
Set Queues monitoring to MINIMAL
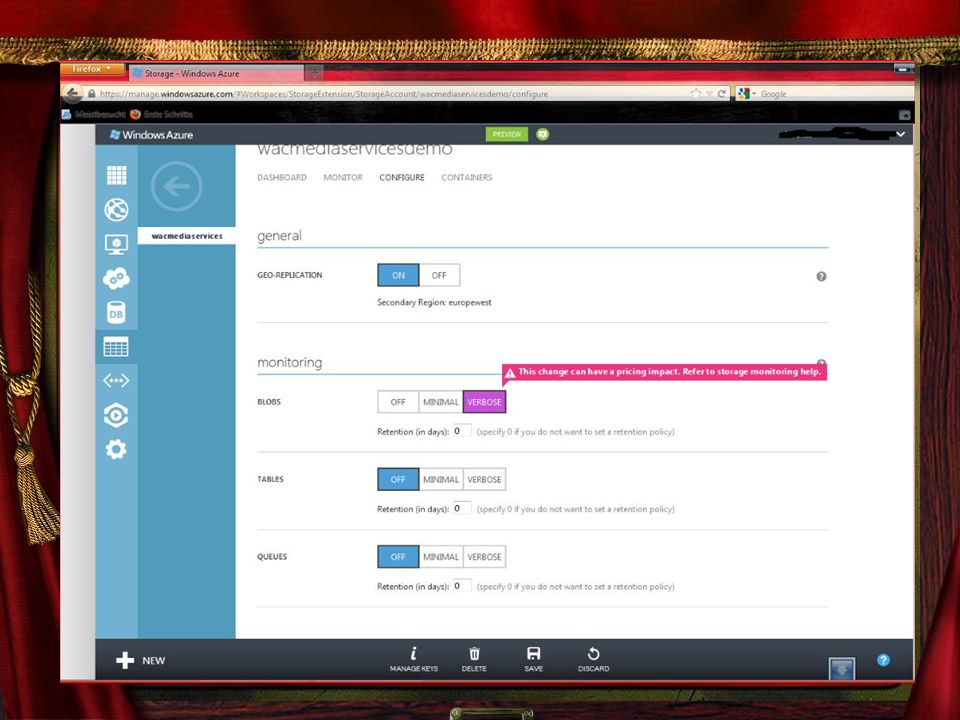pos(441,557)
